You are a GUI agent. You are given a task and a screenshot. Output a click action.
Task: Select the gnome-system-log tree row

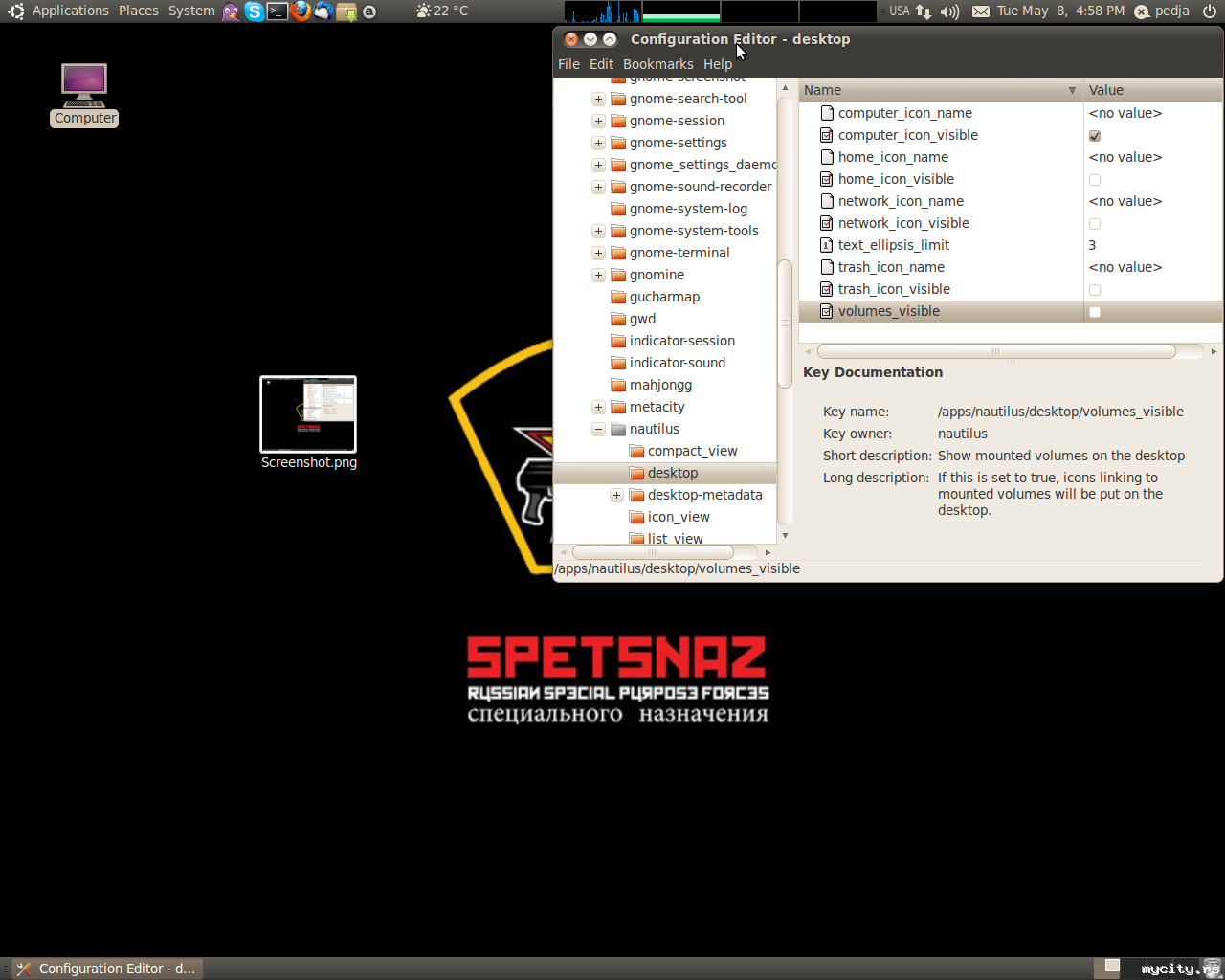pos(665,209)
